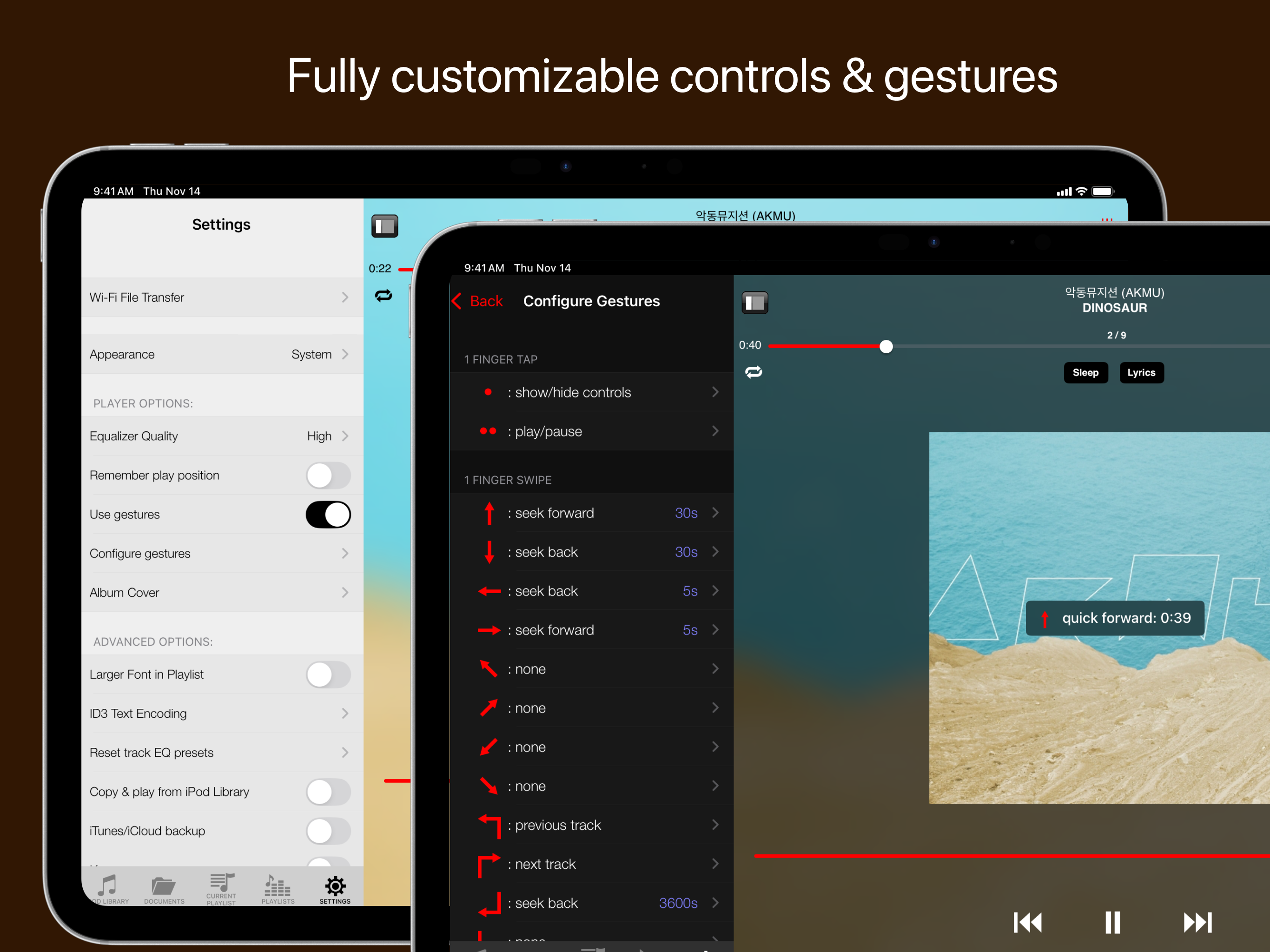Screen dimensions: 1270x952
Task: Toggle Copy & play from iPod Library
Action: (x=328, y=792)
